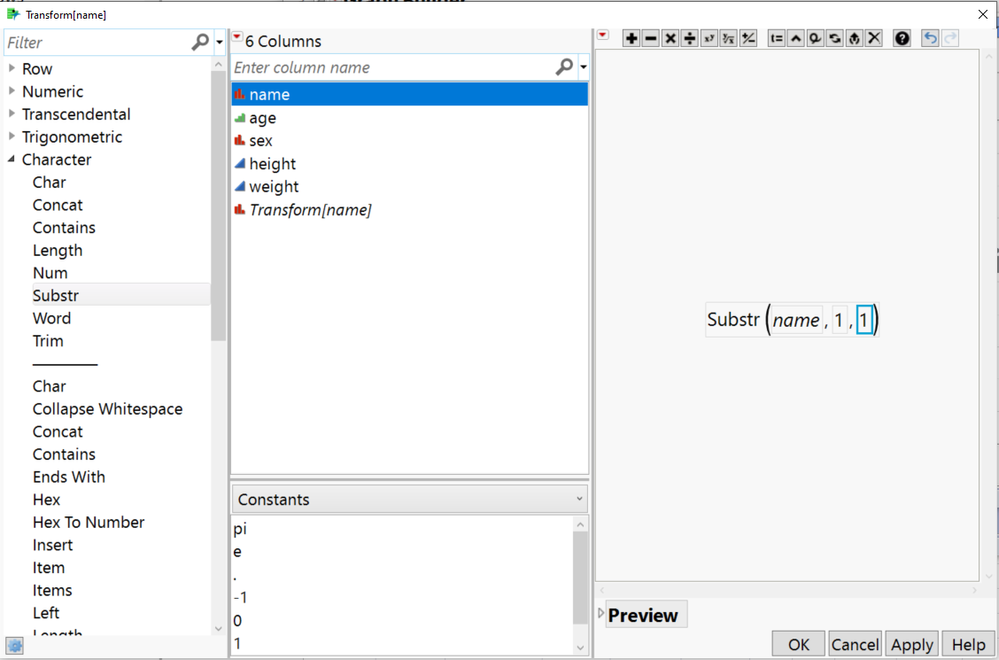Click the column name search magnifier

tap(564, 67)
